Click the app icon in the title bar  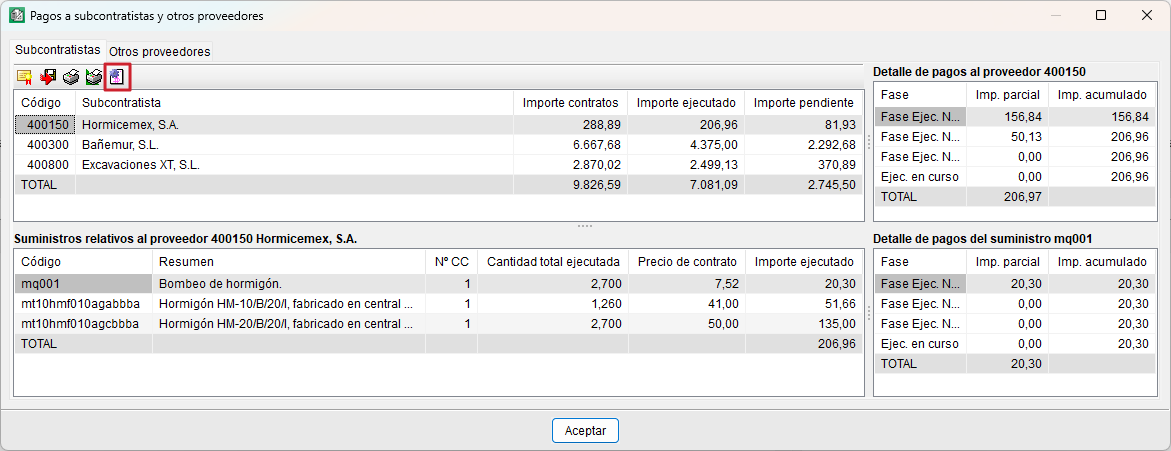click(17, 16)
